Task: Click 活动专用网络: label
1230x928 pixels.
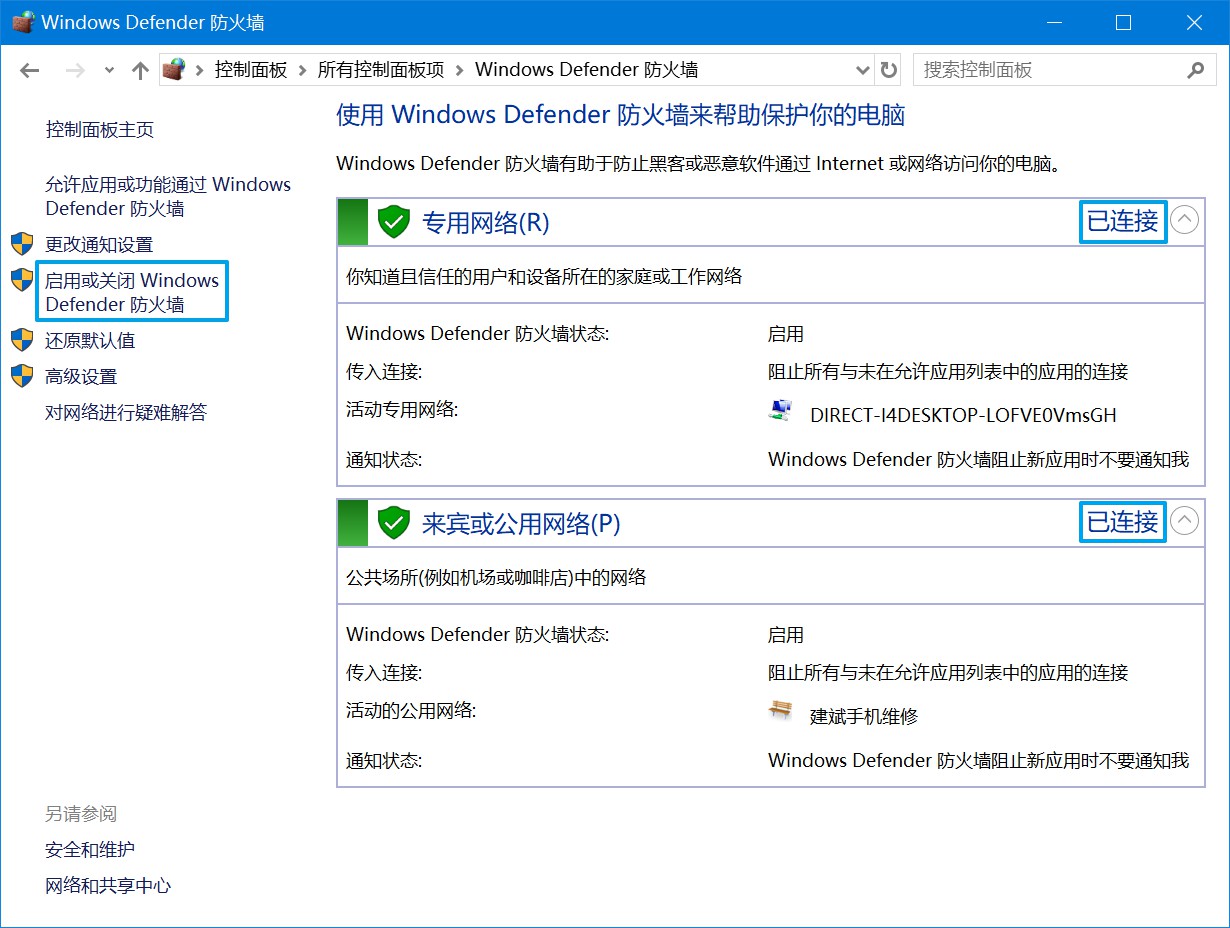Action: [402, 408]
